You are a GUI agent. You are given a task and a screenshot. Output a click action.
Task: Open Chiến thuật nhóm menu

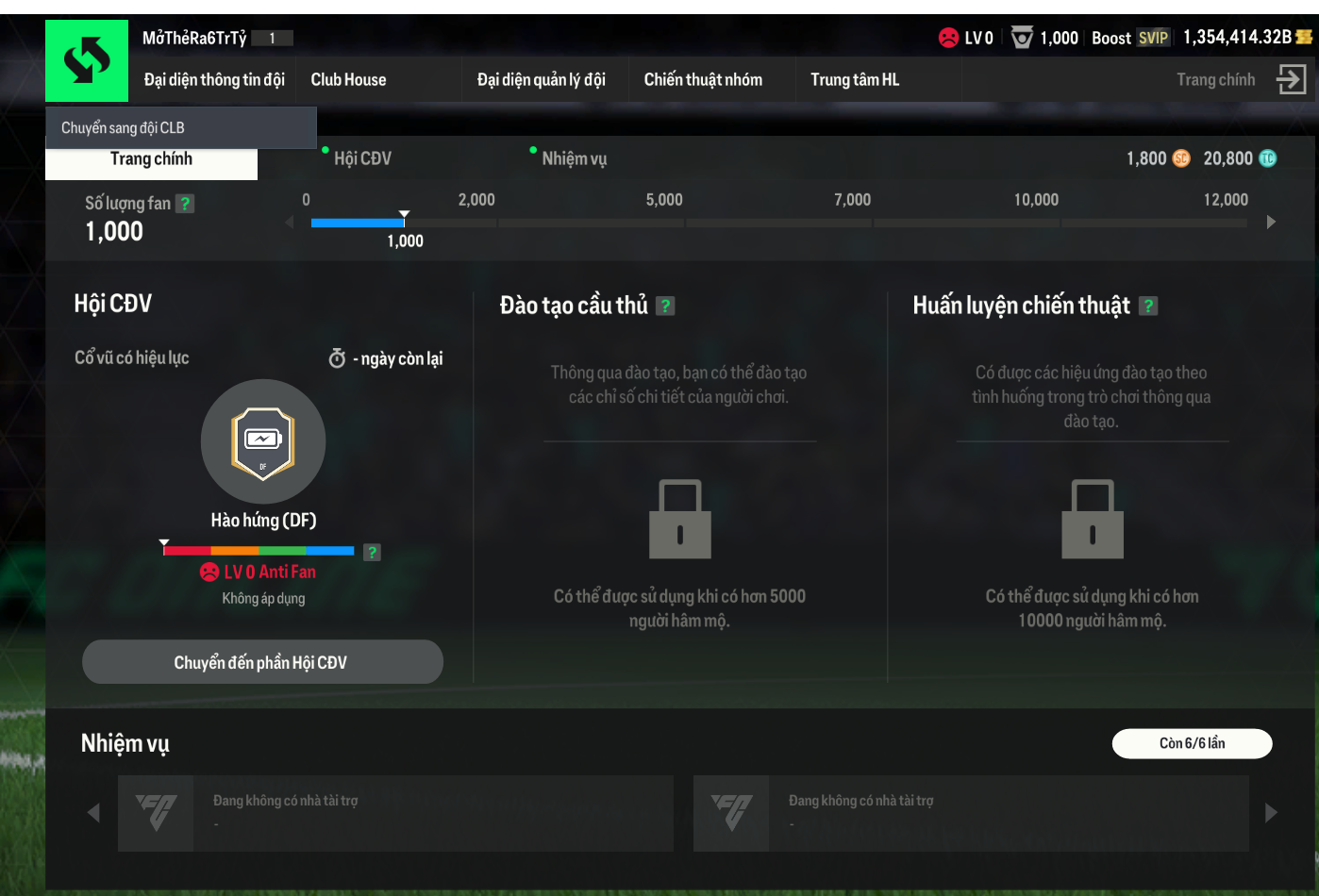(x=703, y=80)
